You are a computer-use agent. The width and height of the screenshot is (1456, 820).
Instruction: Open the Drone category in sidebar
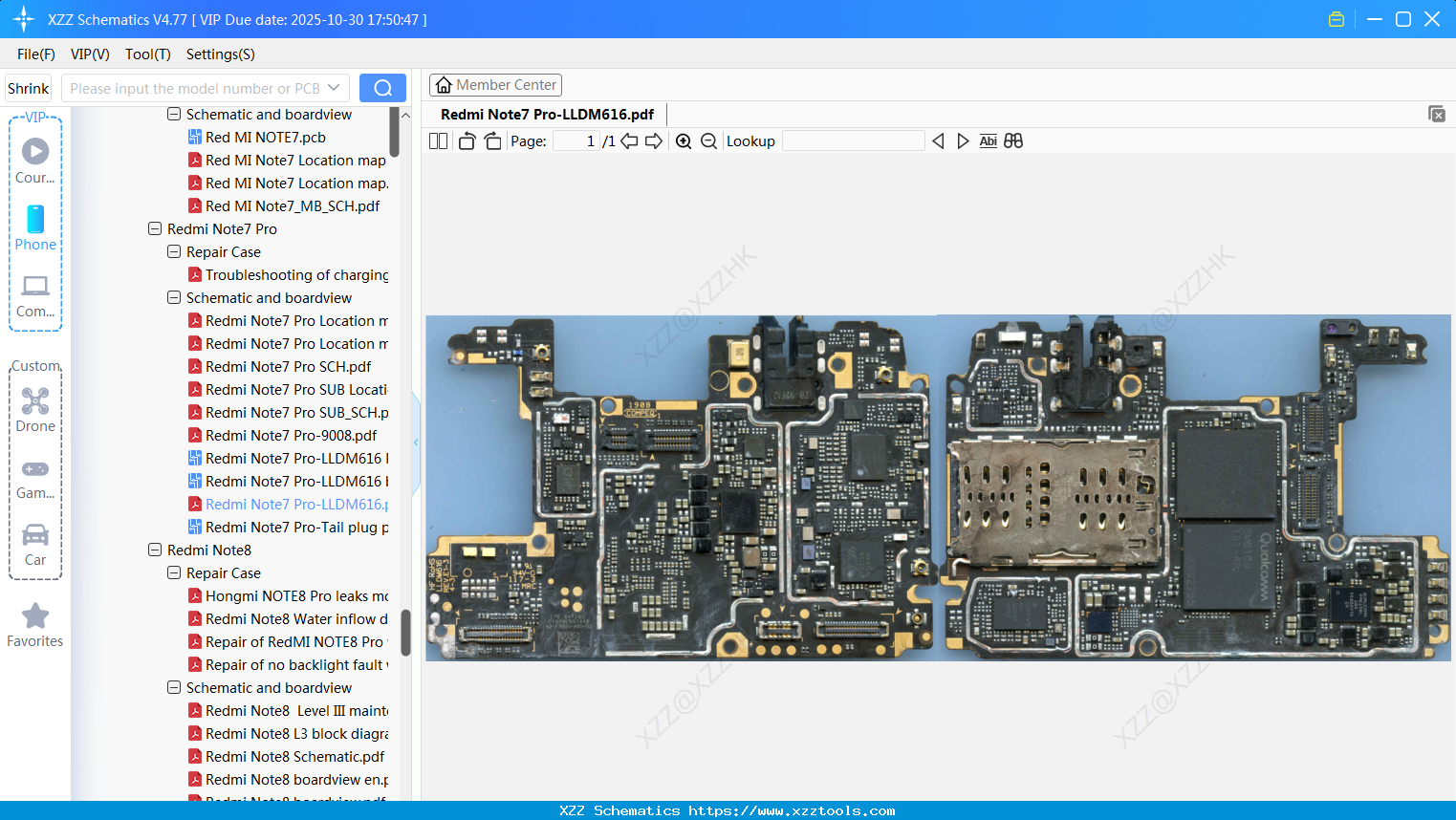(35, 410)
